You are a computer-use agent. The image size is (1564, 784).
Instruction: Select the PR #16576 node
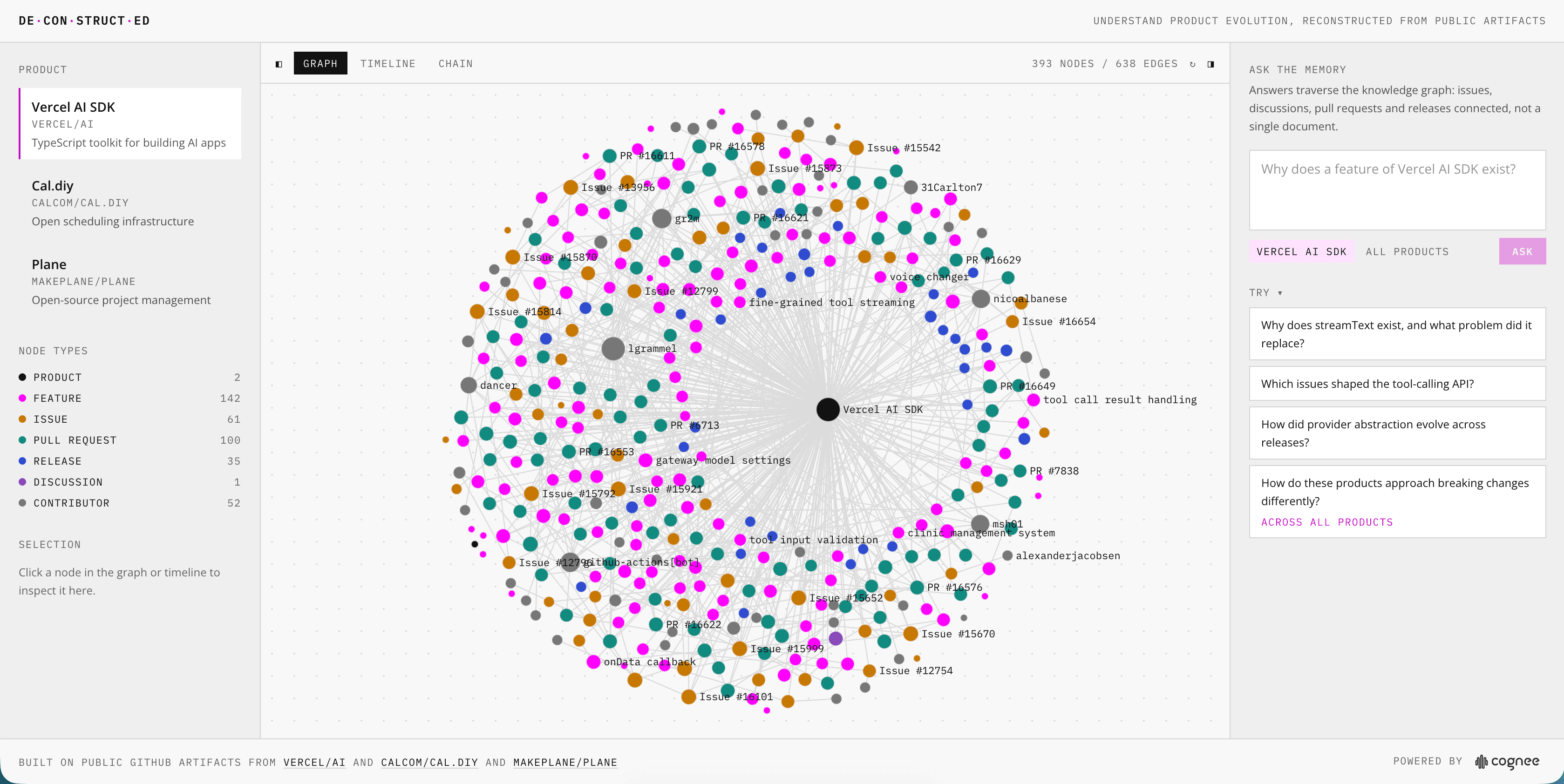[917, 588]
